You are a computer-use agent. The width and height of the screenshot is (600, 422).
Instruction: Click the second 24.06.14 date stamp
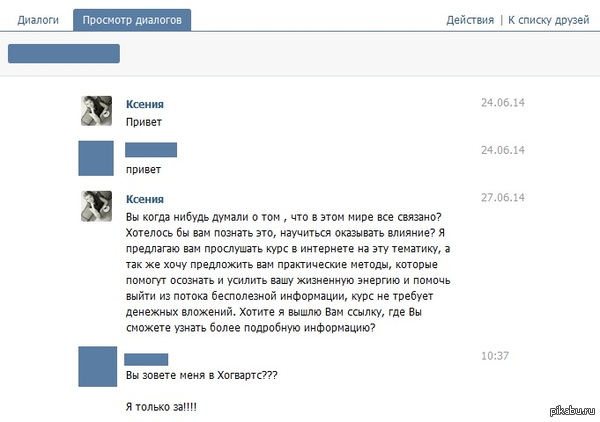click(x=502, y=150)
